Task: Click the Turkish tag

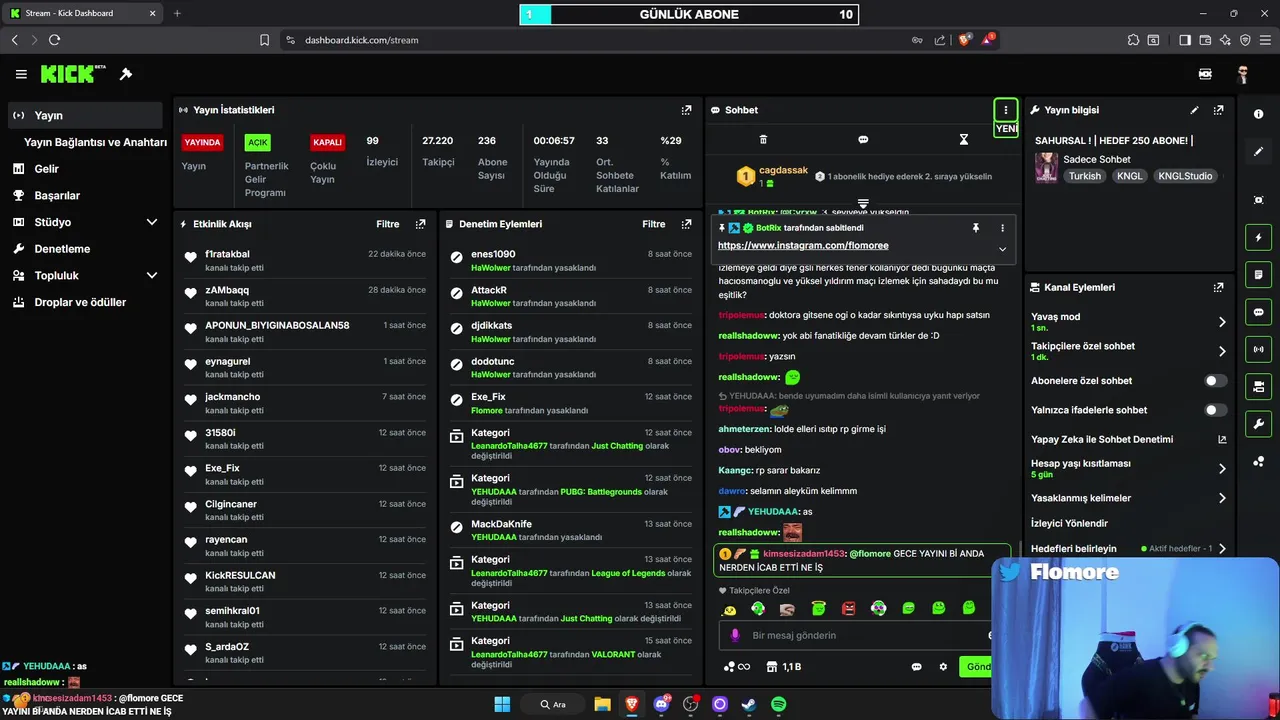Action: (x=1084, y=176)
